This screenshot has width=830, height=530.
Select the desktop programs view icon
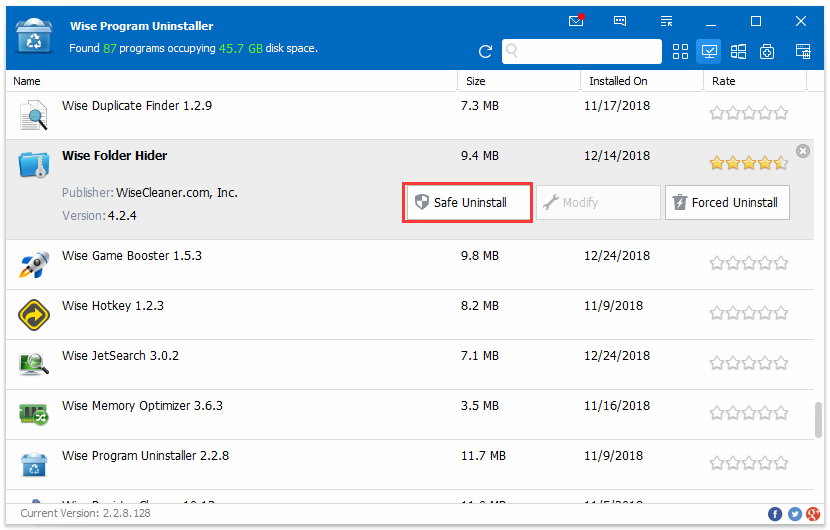coord(709,51)
